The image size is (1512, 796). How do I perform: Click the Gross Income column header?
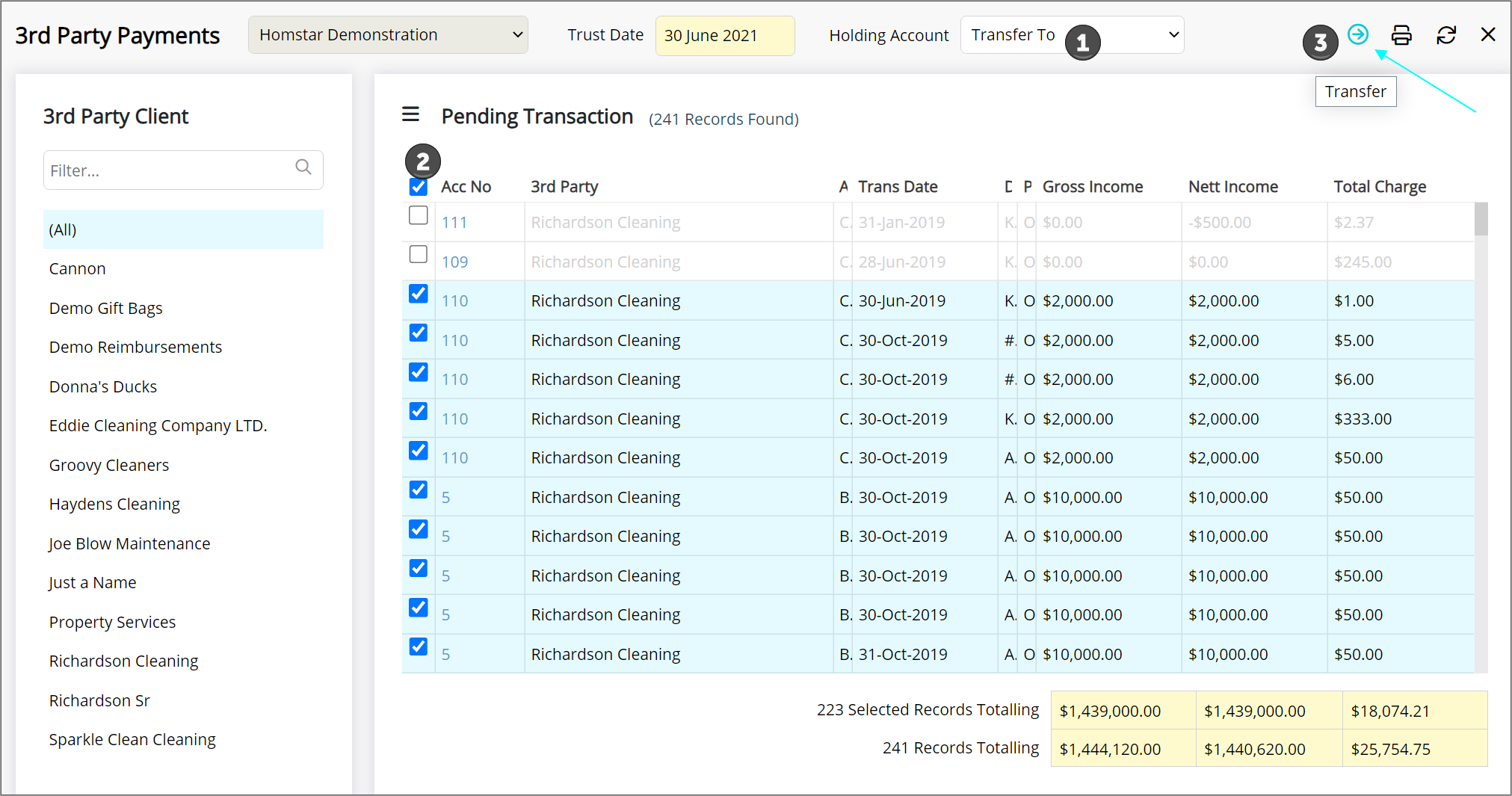pyautogui.click(x=1092, y=187)
